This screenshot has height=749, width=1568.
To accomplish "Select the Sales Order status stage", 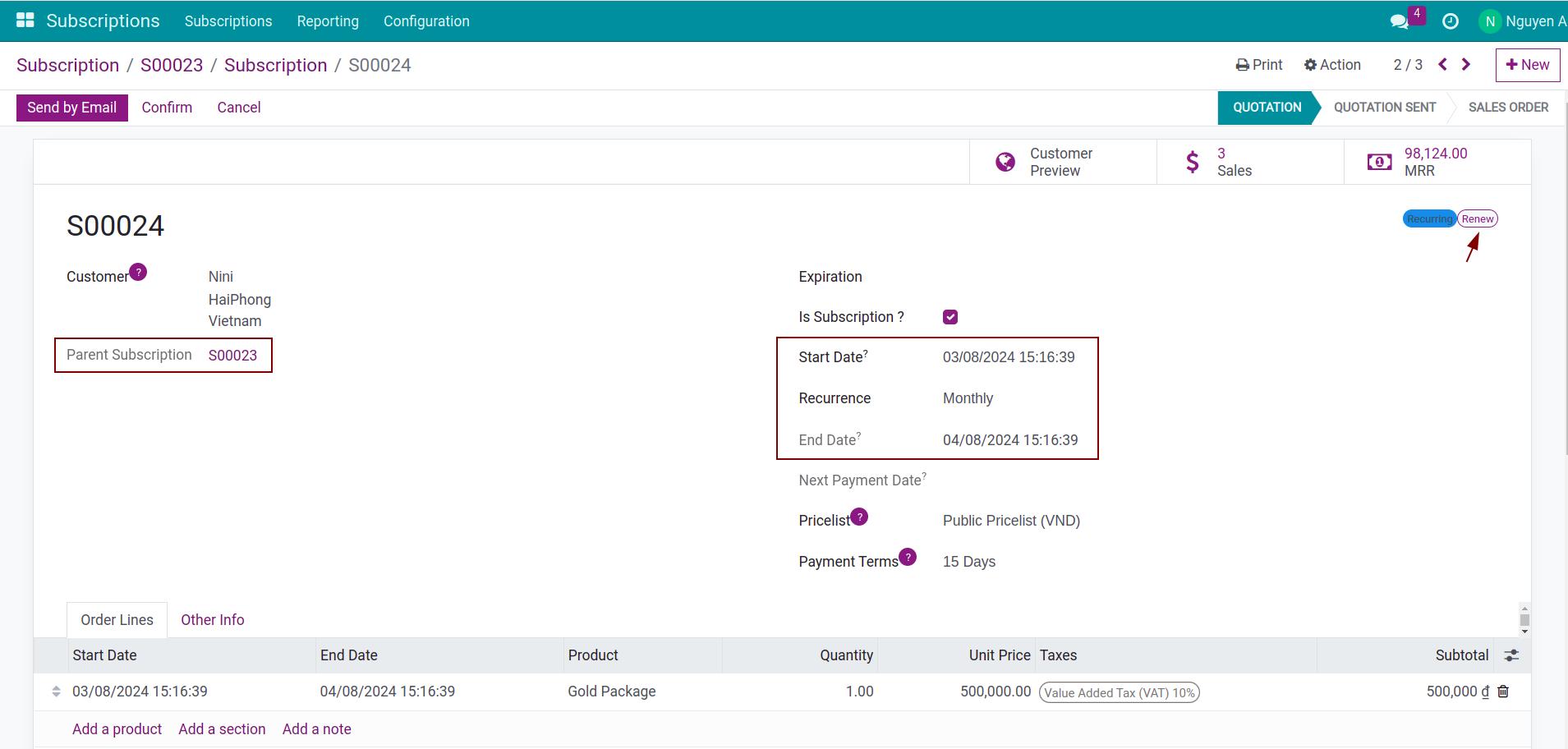I will [x=1508, y=108].
